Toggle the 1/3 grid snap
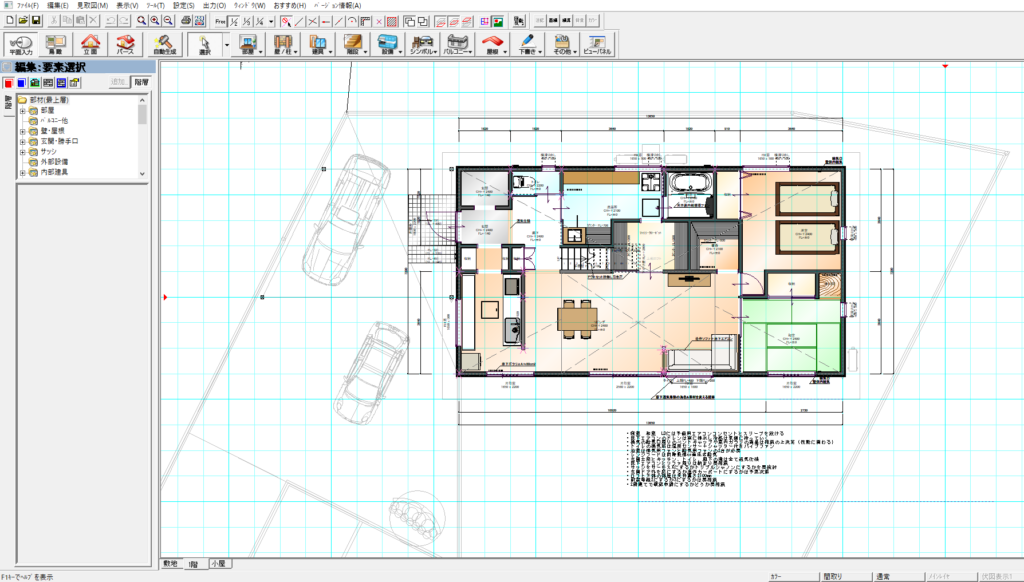The image size is (1024, 582). 246,21
